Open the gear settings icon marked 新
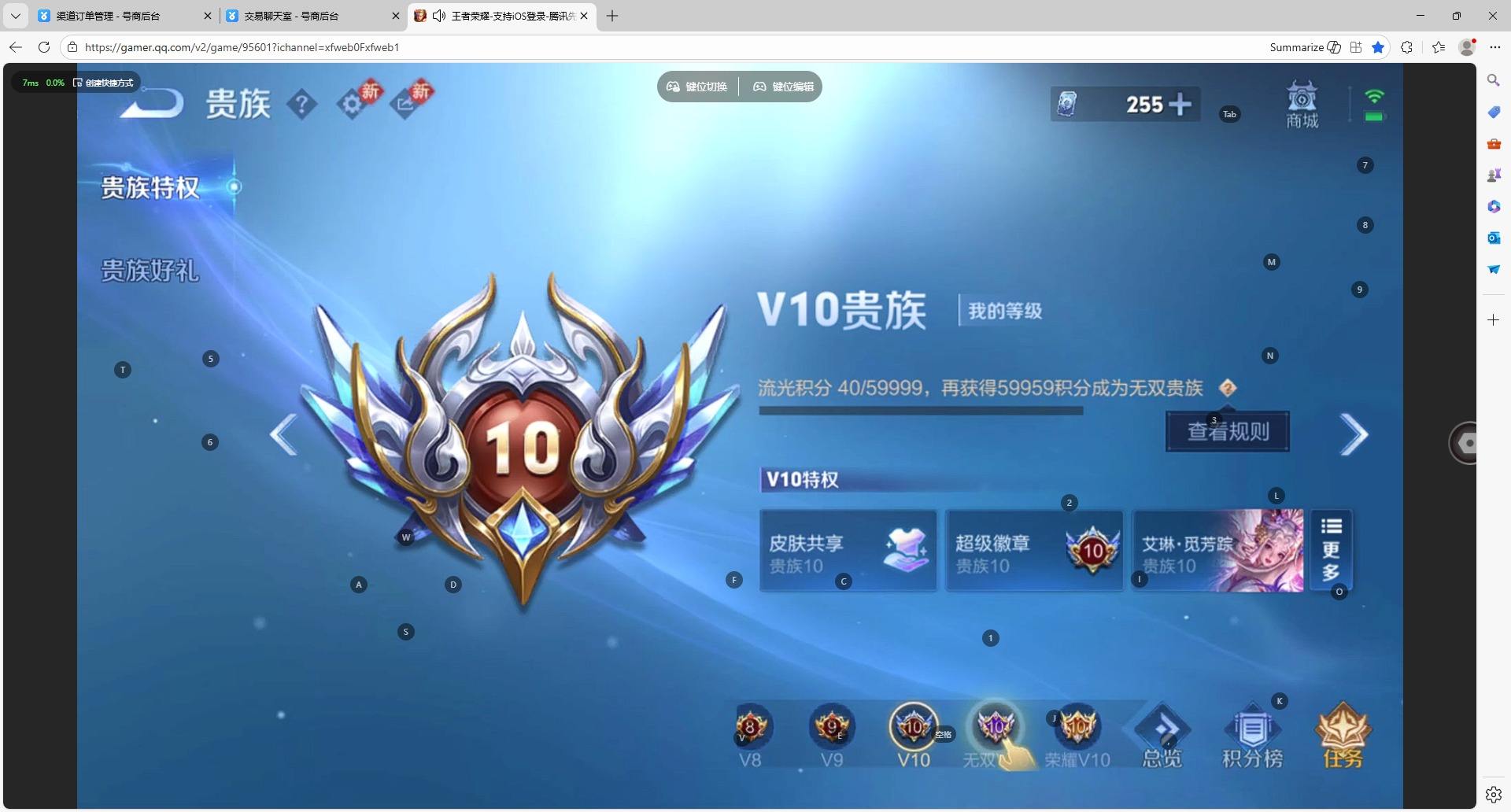Viewport: 1511px width, 812px height. click(x=351, y=104)
